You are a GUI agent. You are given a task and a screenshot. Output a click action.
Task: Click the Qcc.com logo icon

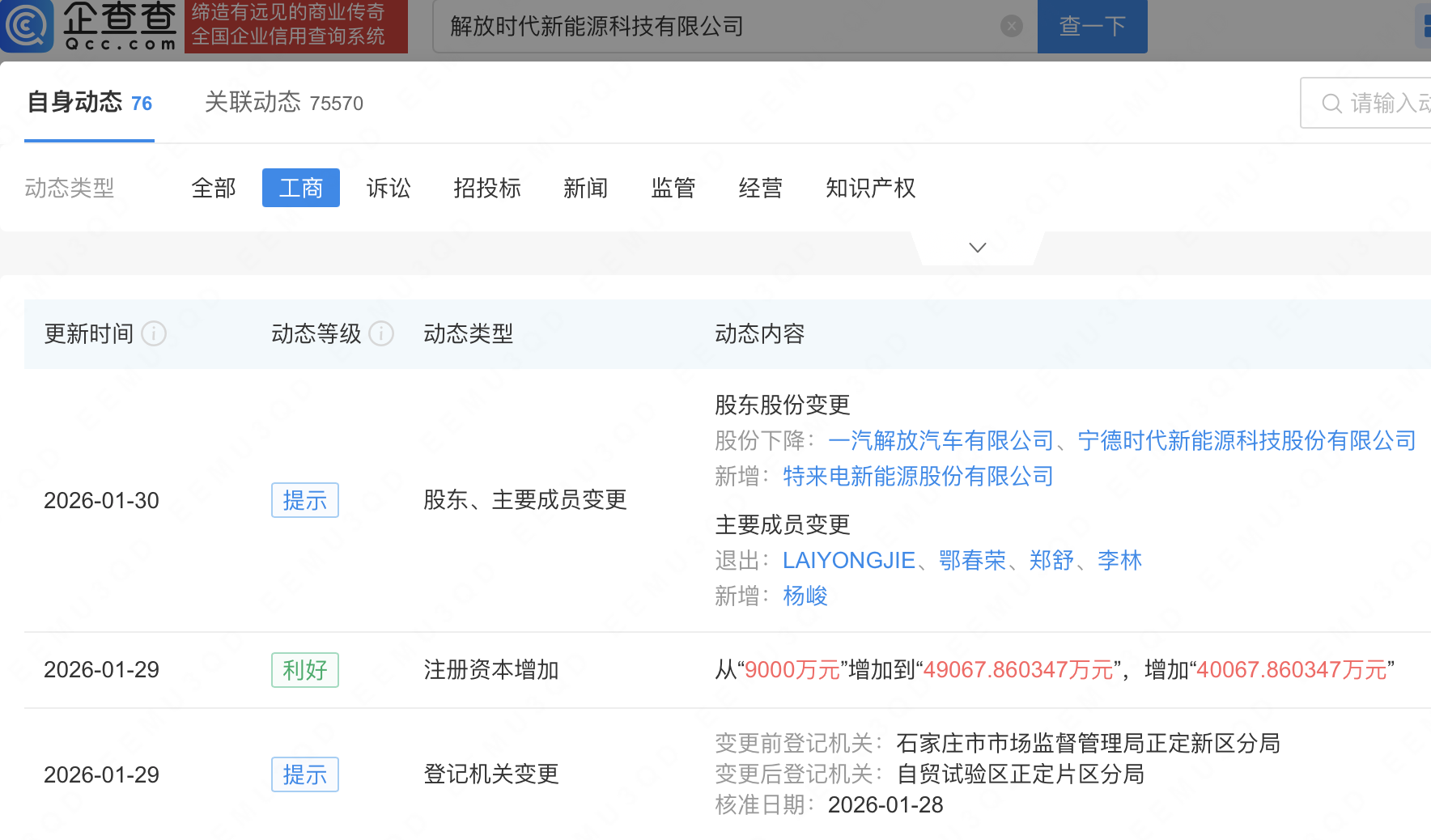tap(28, 26)
